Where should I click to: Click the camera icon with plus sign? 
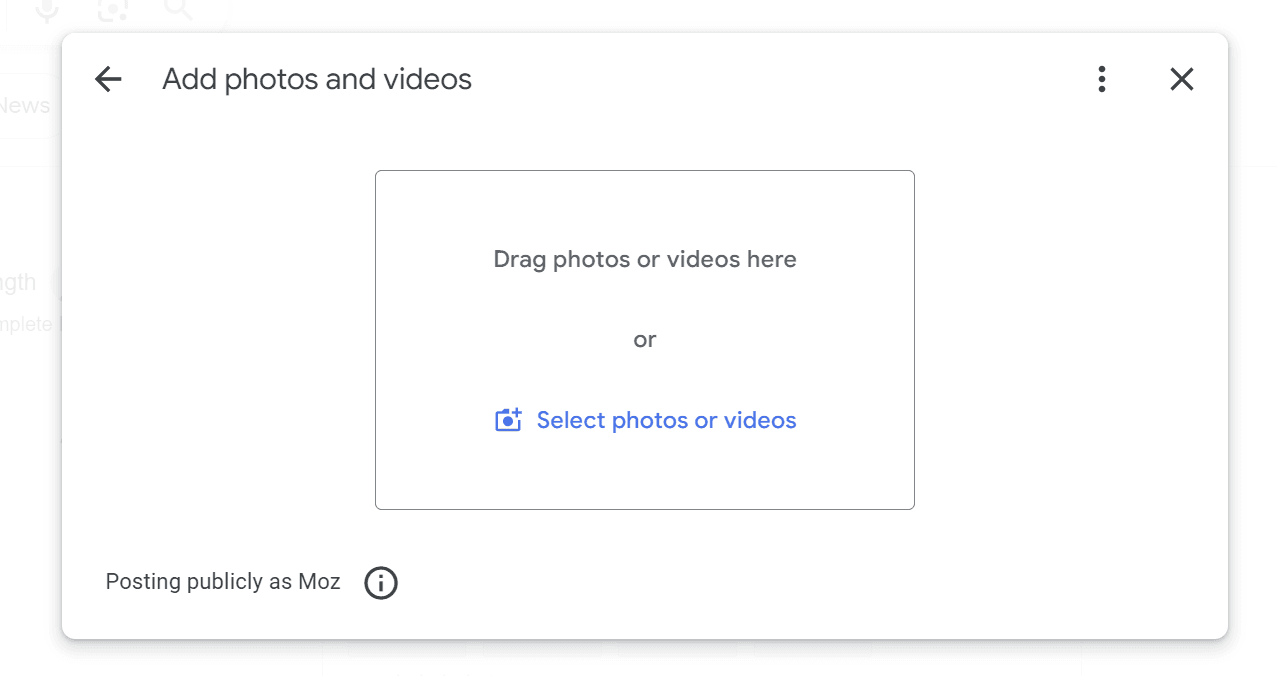[509, 420]
